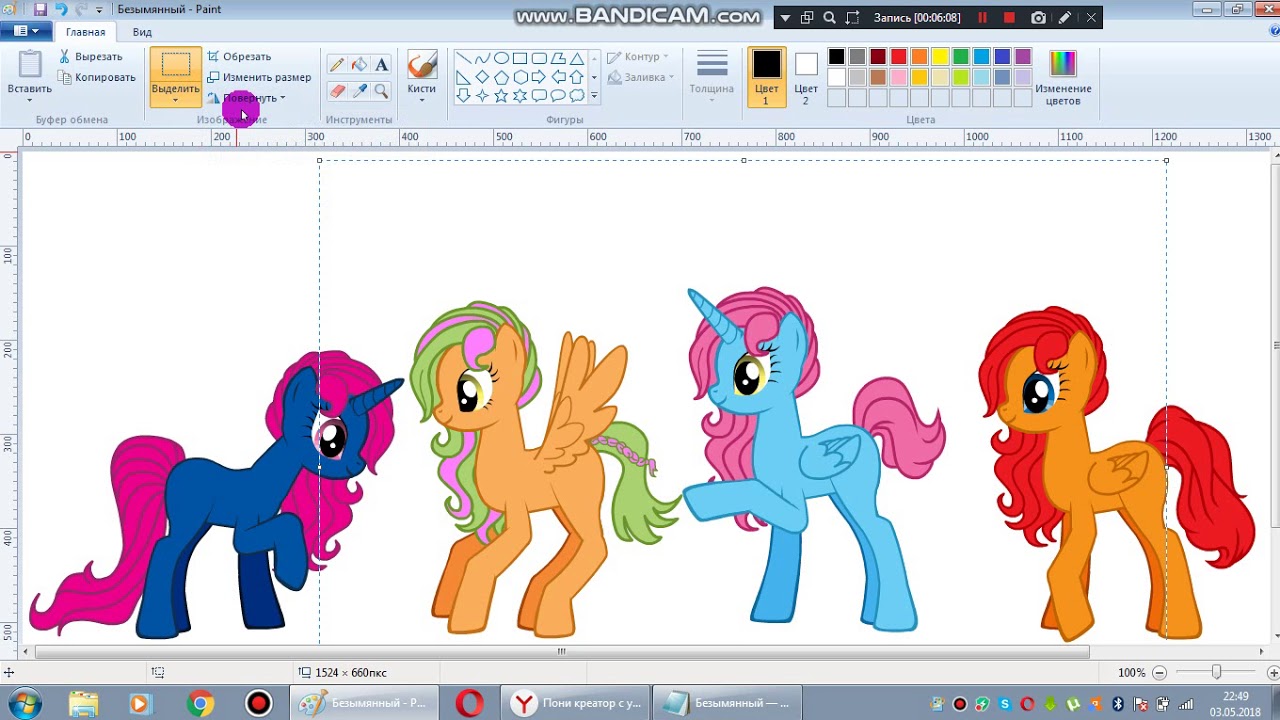Pick the green color swatch
This screenshot has width=1280, height=720.
pos(961,57)
